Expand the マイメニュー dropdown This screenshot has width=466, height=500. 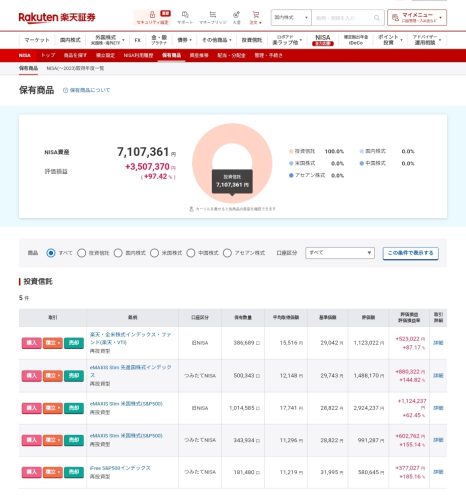417,18
